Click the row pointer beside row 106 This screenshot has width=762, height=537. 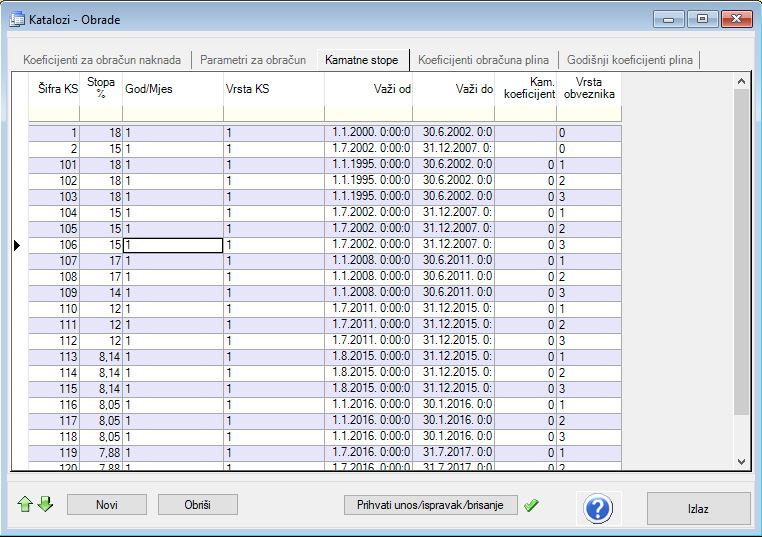(17, 245)
